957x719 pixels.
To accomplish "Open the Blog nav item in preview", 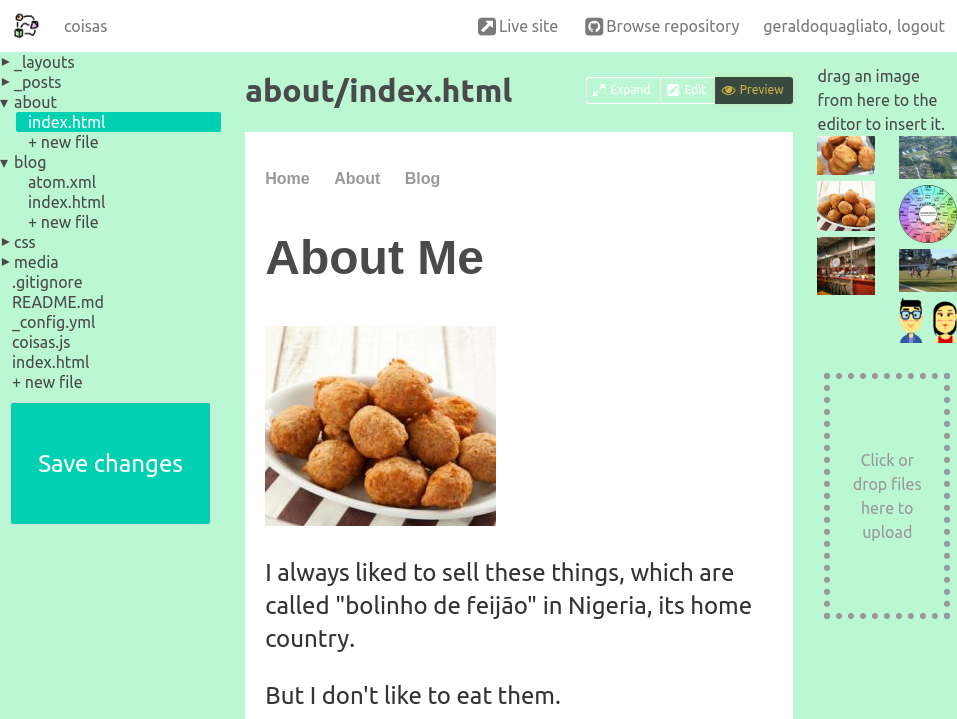I will (422, 178).
